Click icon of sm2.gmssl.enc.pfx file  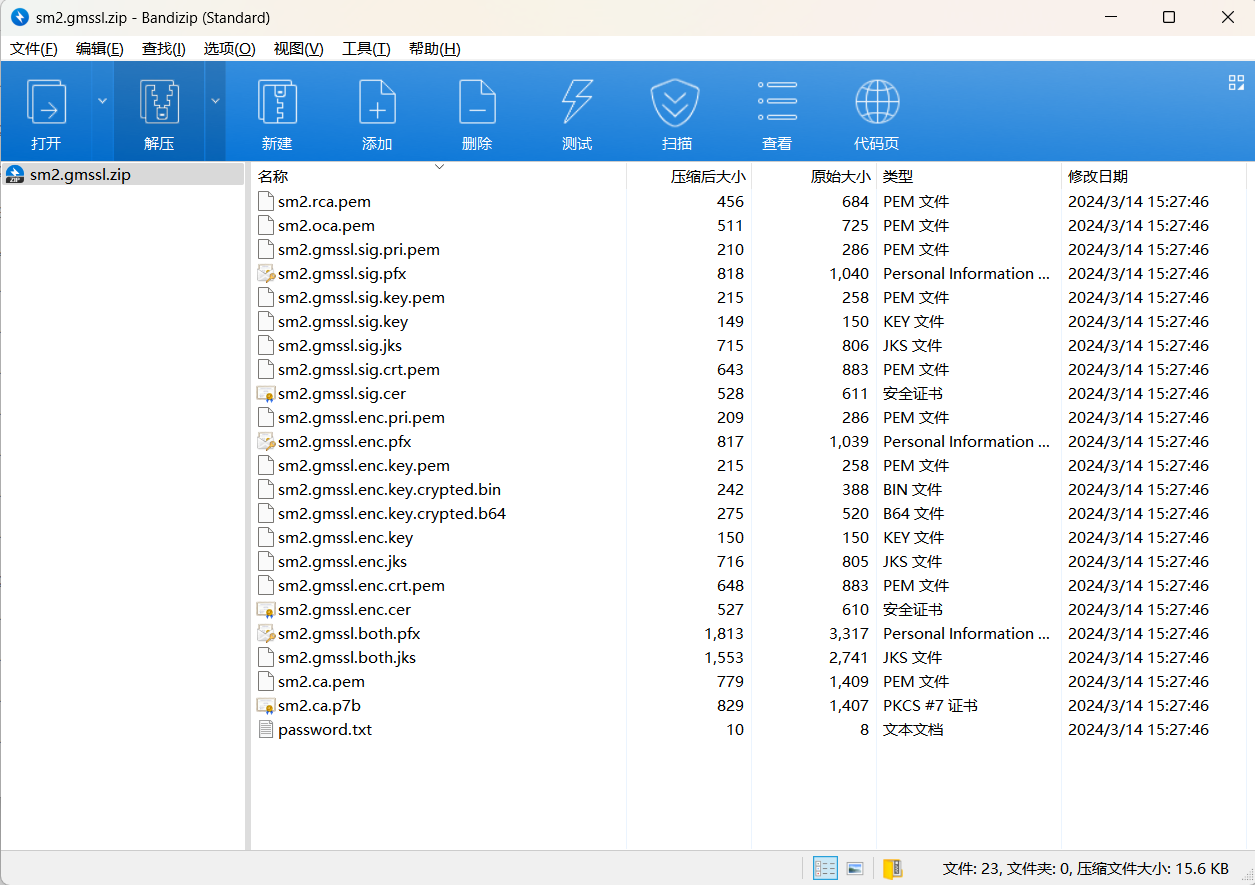pos(265,441)
